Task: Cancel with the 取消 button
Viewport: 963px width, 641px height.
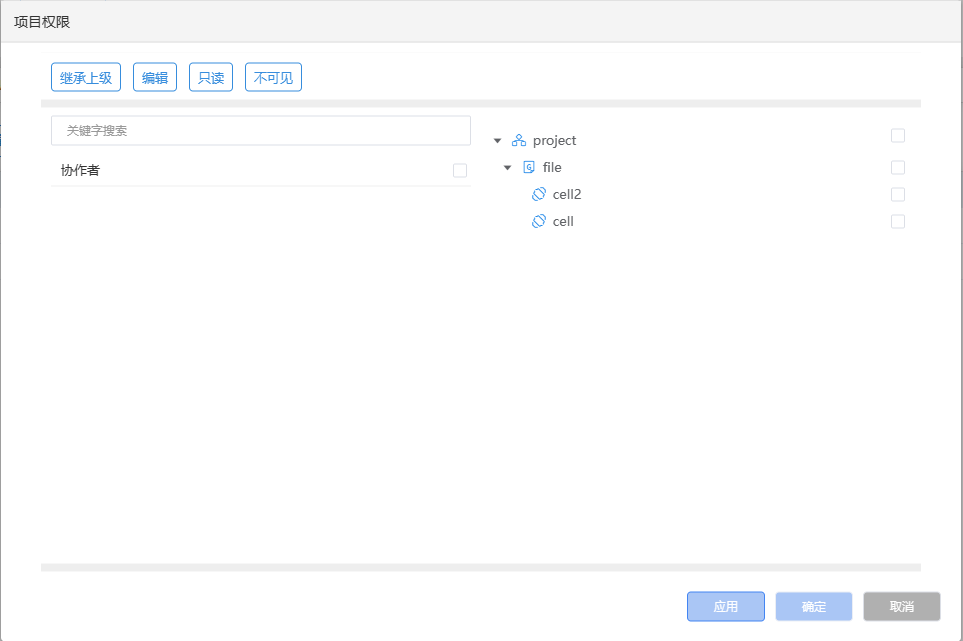Action: (902, 607)
